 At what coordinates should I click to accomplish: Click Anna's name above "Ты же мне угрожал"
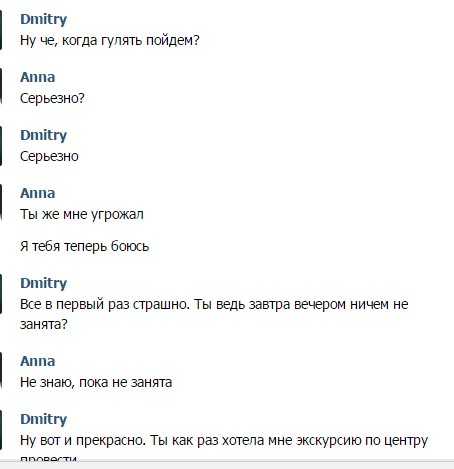[x=37, y=193]
